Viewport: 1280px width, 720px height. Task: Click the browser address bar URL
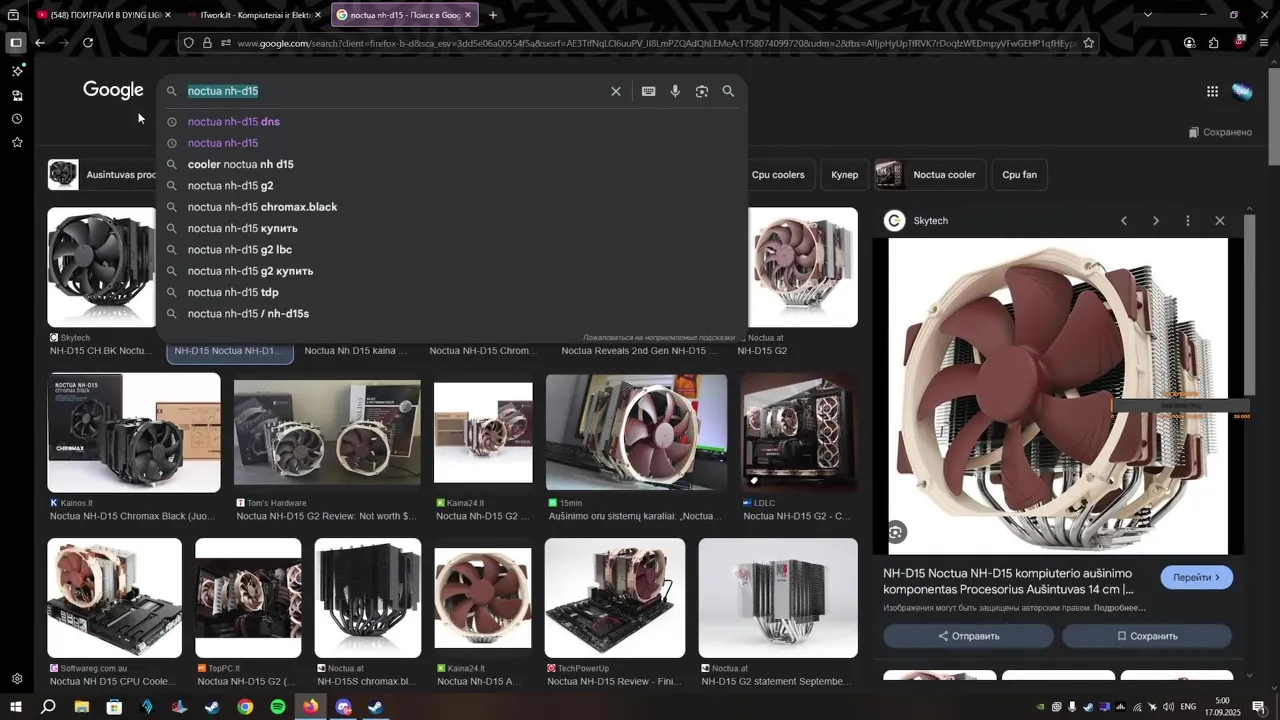pyautogui.click(x=656, y=43)
